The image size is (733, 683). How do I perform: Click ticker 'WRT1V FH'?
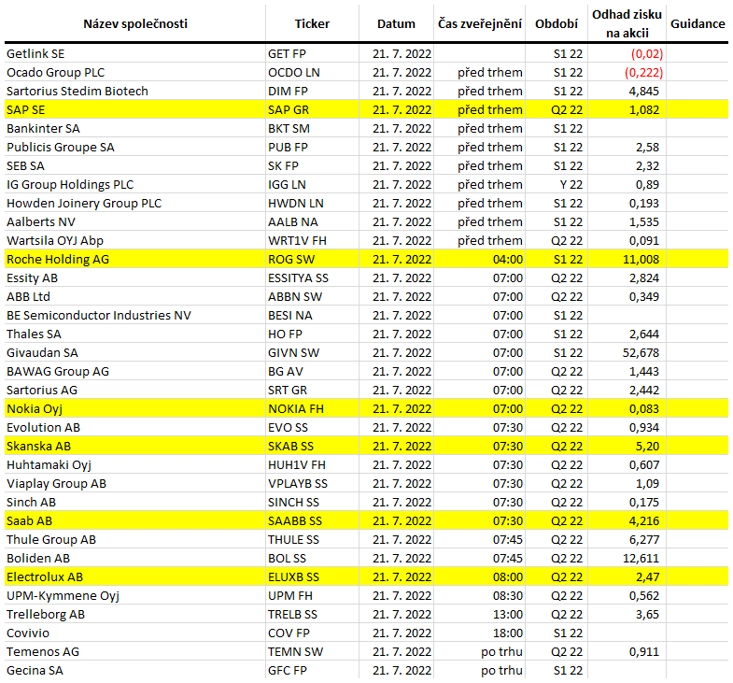pos(297,241)
